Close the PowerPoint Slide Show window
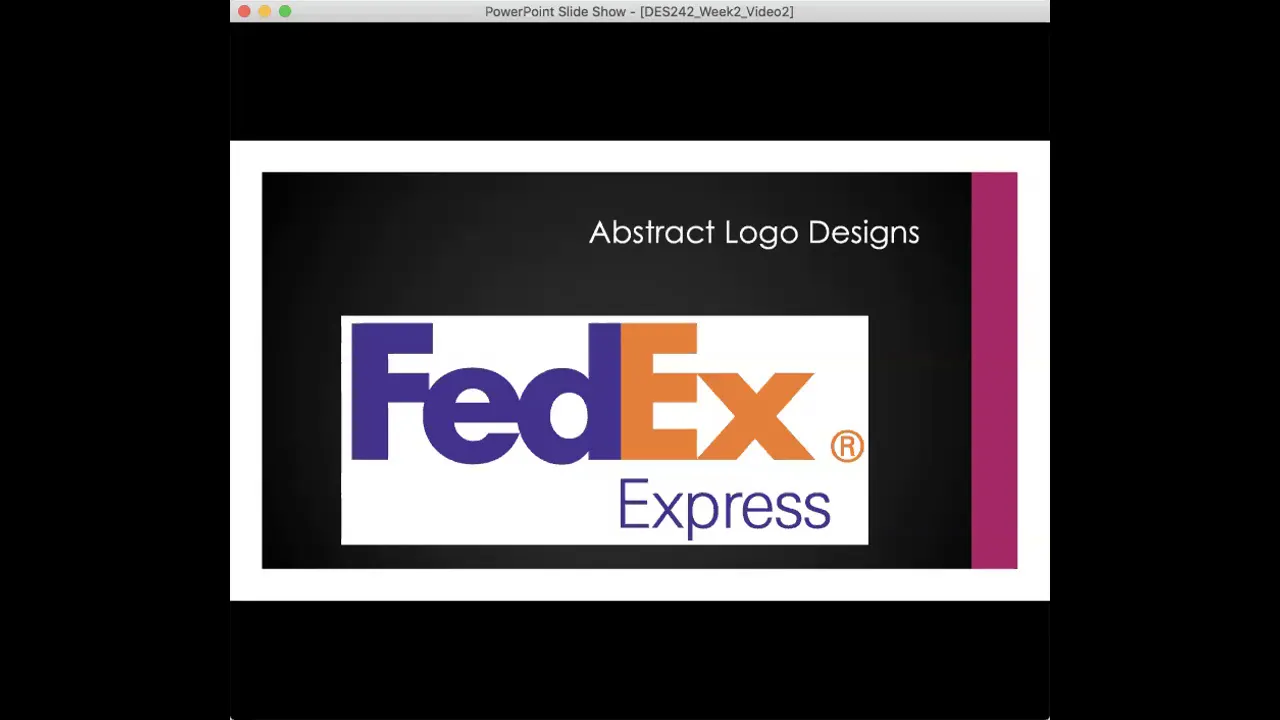 244,11
